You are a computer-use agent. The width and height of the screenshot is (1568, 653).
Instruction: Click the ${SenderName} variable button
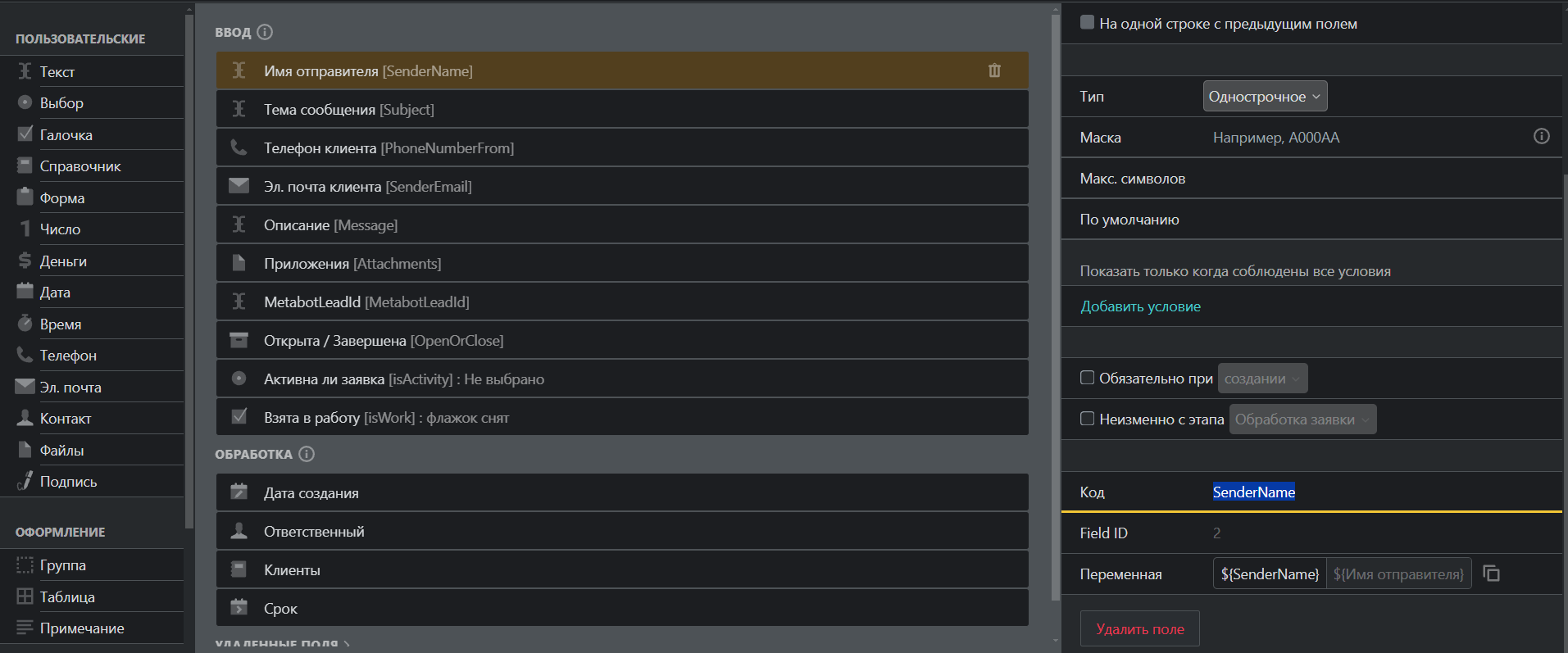[x=1270, y=574]
